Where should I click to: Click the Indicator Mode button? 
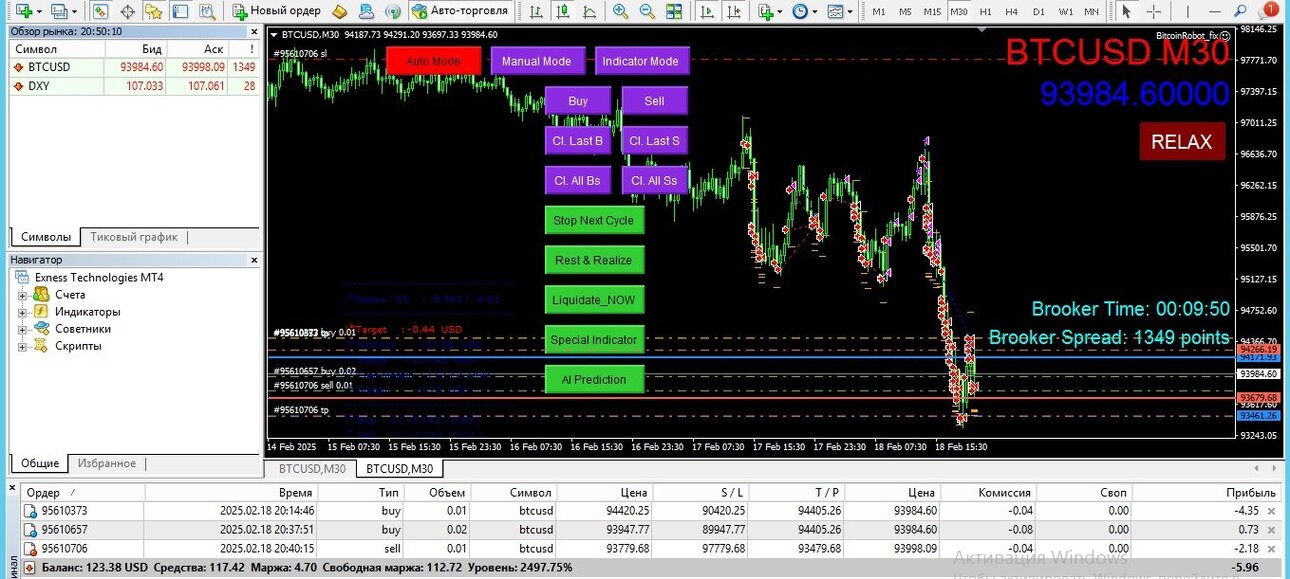(x=640, y=61)
